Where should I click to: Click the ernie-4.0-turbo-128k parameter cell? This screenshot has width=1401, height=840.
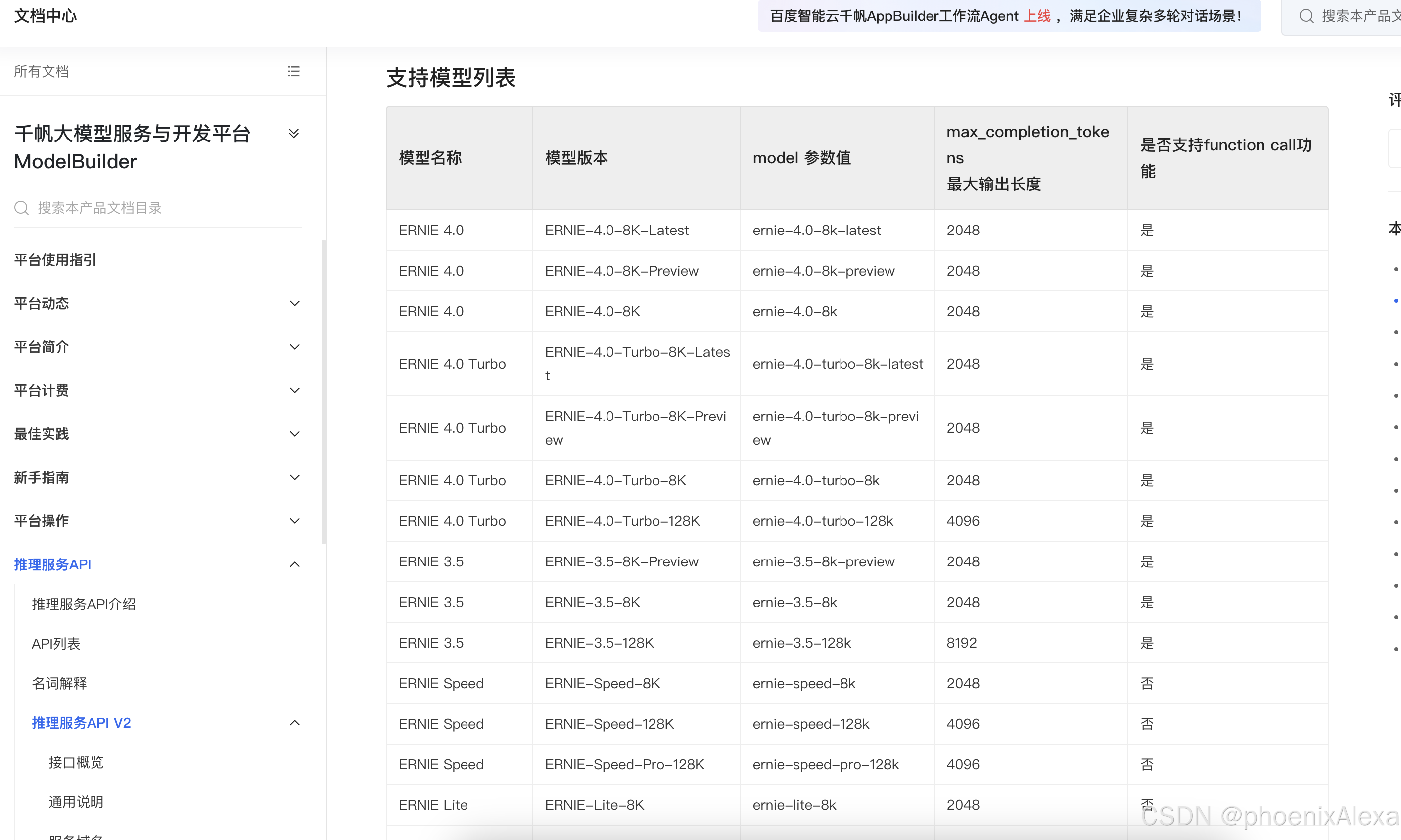click(837, 521)
